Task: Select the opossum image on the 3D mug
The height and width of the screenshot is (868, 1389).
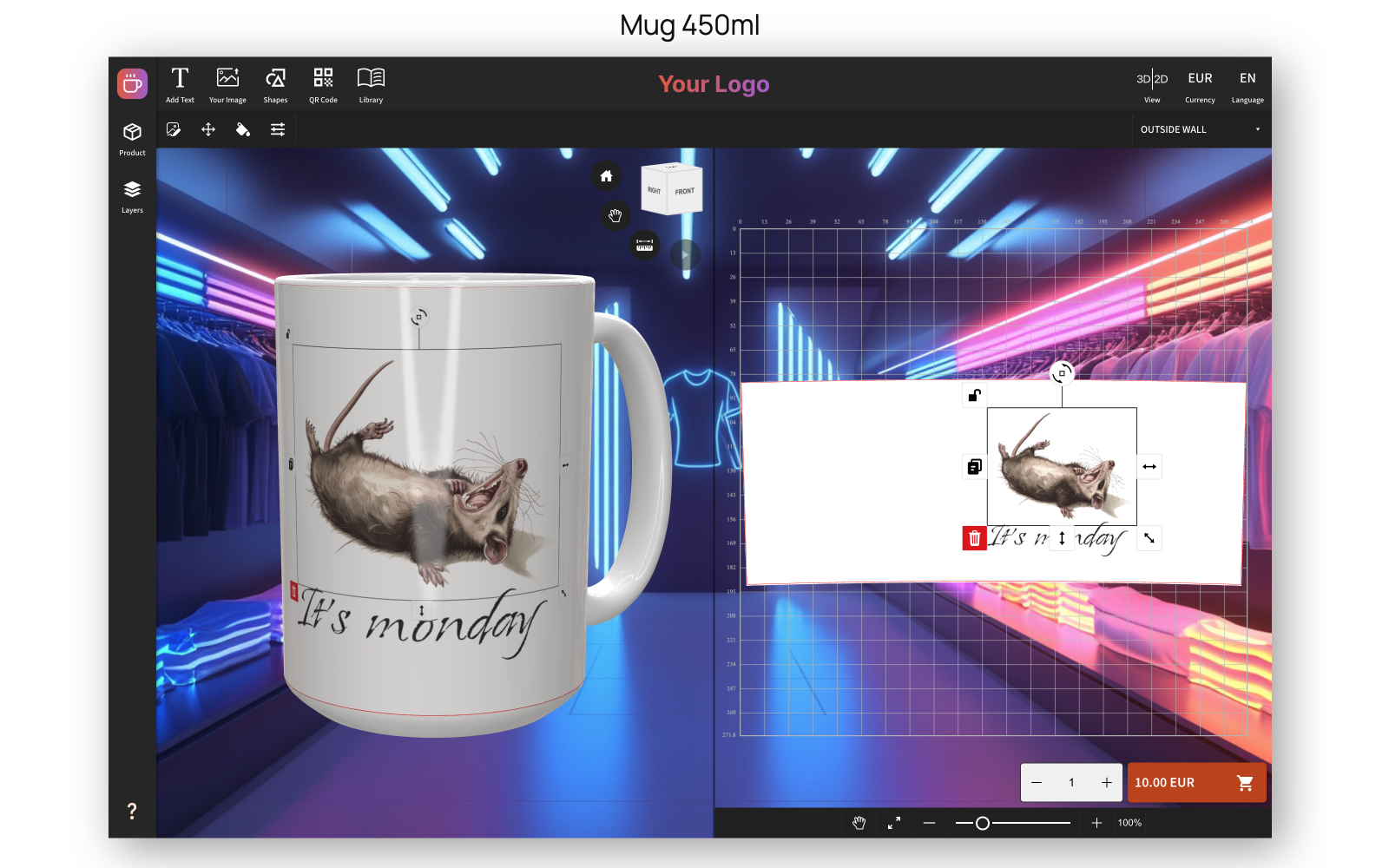Action: click(x=425, y=473)
